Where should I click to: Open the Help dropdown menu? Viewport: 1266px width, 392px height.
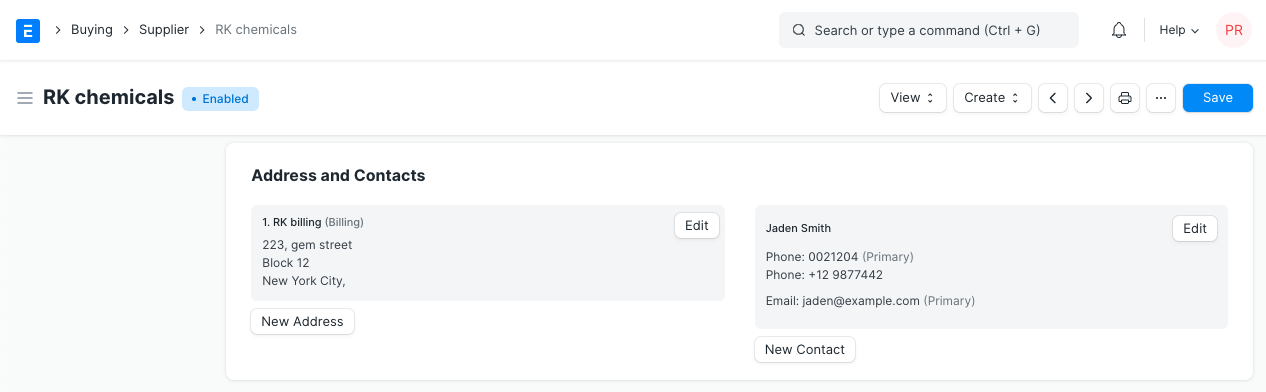click(x=1179, y=30)
